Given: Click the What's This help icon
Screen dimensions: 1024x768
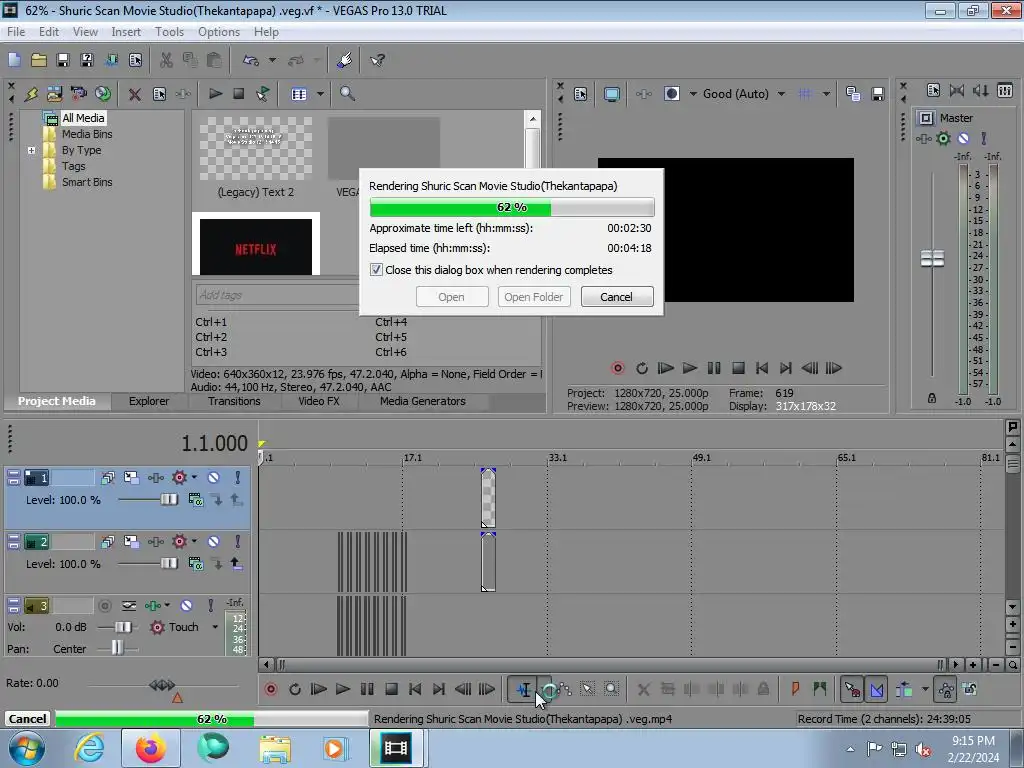Looking at the screenshot, I should coord(377,60).
